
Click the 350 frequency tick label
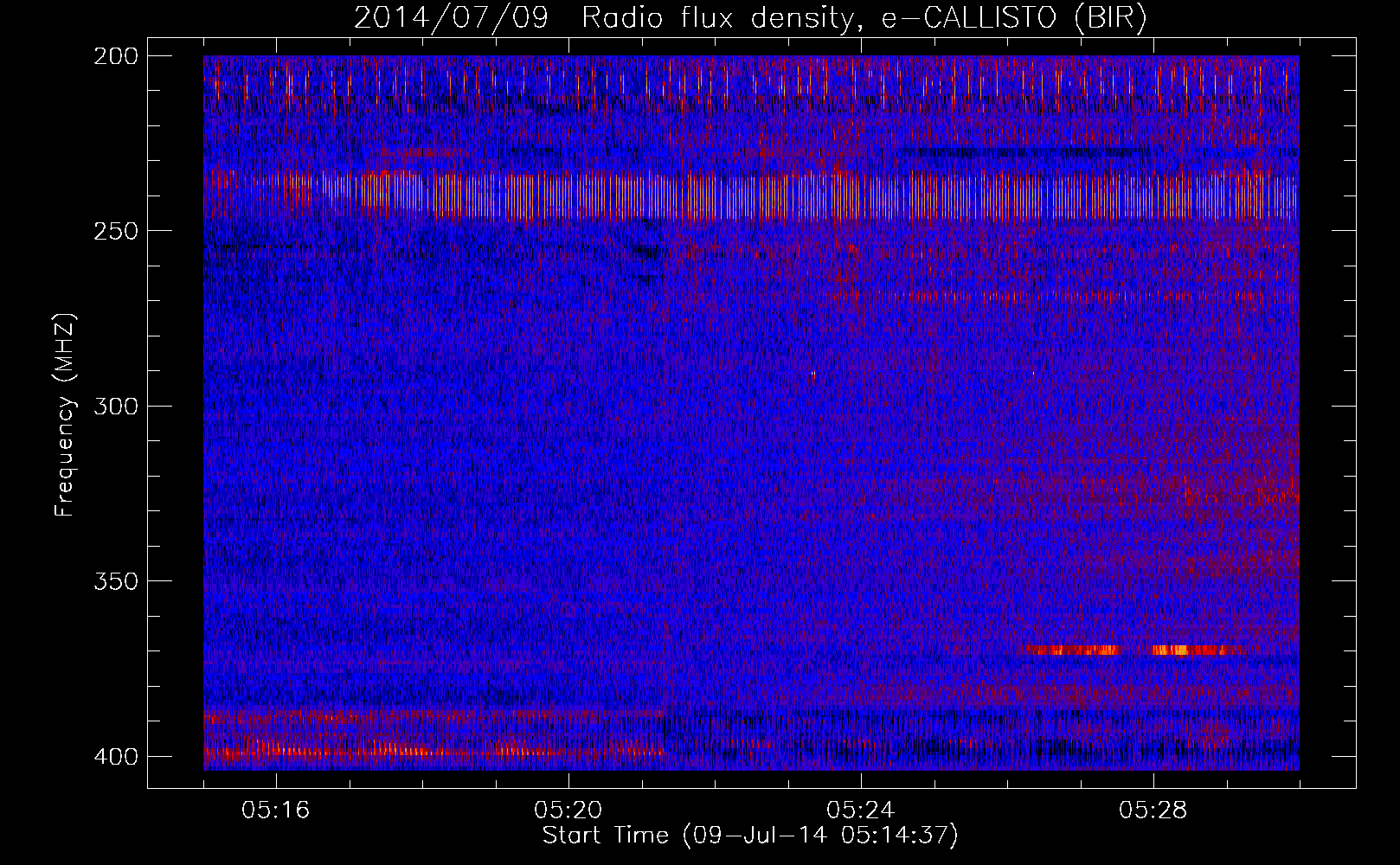click(x=116, y=581)
